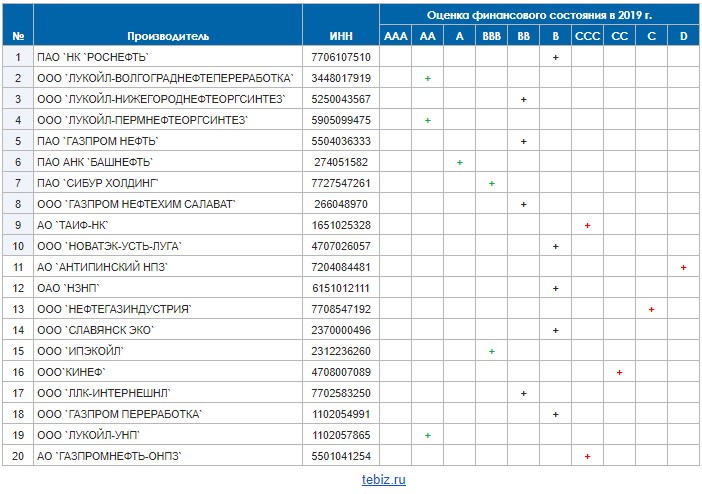Click the plus mark in РОСНЕФТЬ row
This screenshot has height=494, width=702.
(556, 57)
